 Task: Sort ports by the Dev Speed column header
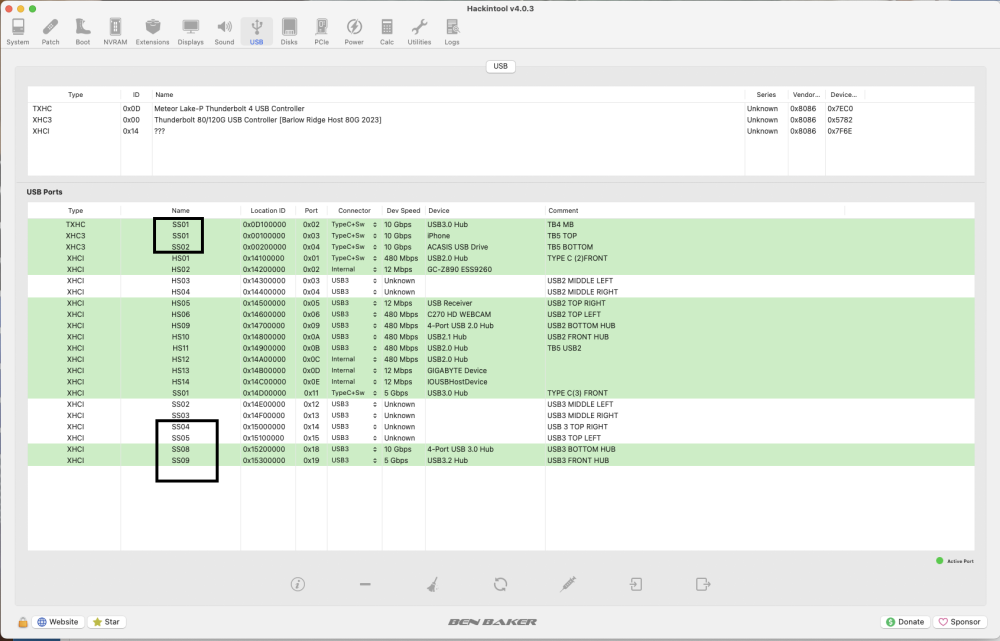(403, 210)
